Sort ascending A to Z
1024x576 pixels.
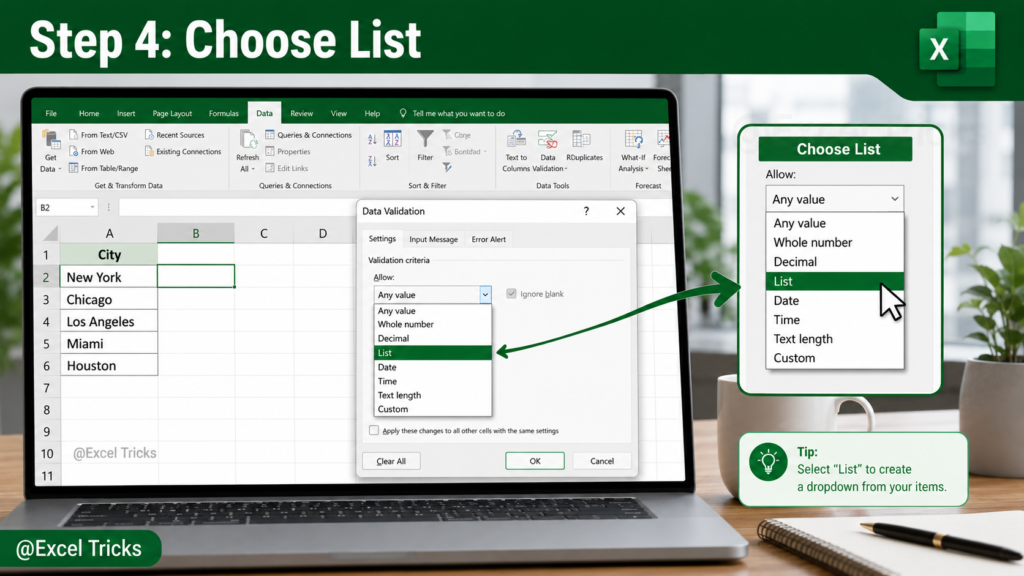(372, 139)
